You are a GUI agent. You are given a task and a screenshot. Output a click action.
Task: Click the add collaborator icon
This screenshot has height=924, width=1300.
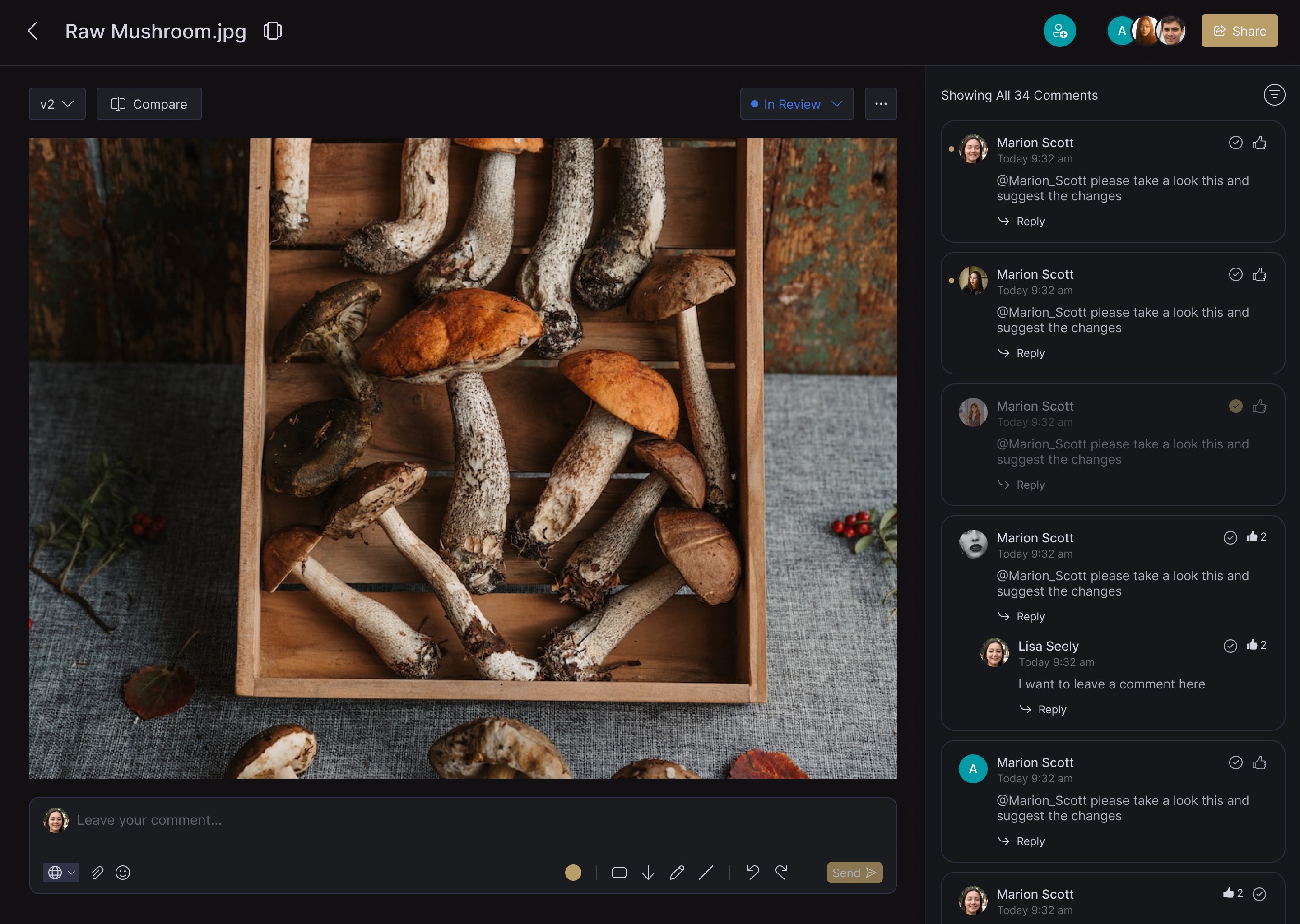click(x=1059, y=31)
